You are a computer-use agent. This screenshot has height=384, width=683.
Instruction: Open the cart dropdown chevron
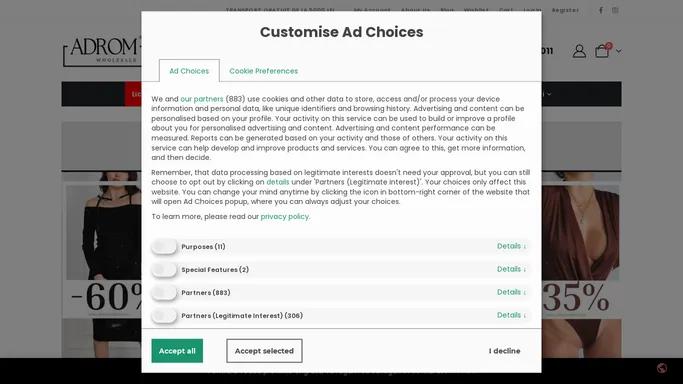(619, 51)
